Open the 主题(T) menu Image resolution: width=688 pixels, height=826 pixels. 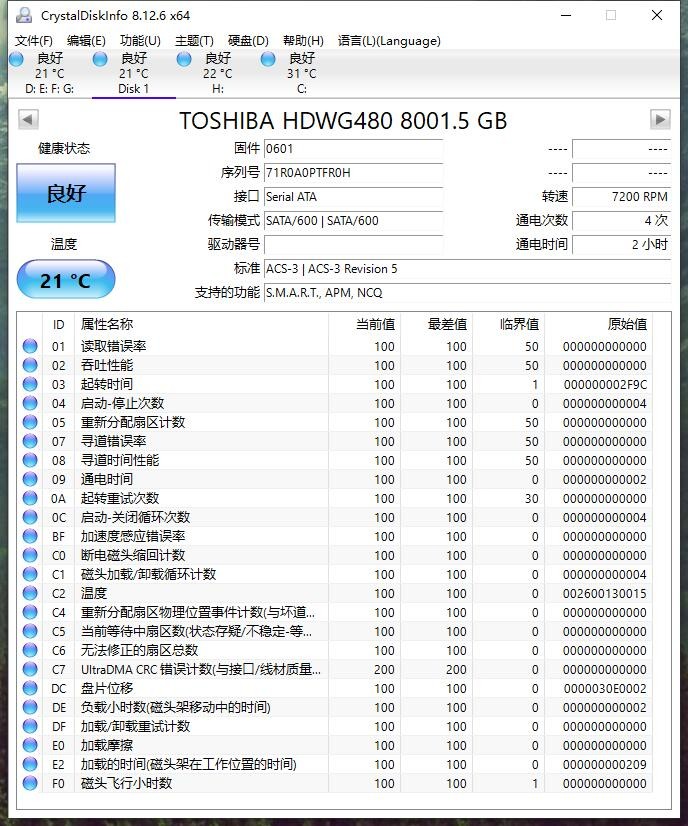[x=194, y=41]
